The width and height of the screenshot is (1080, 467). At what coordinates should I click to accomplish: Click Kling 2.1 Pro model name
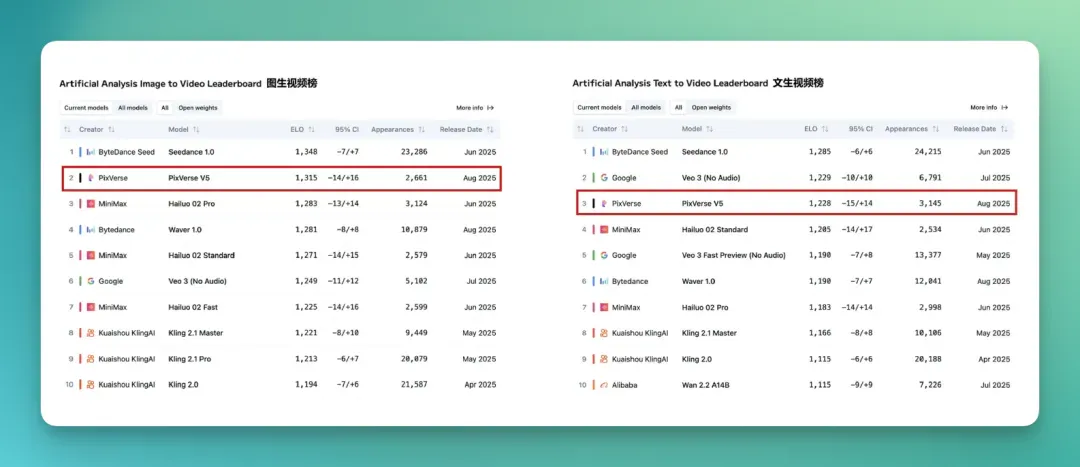(x=189, y=359)
